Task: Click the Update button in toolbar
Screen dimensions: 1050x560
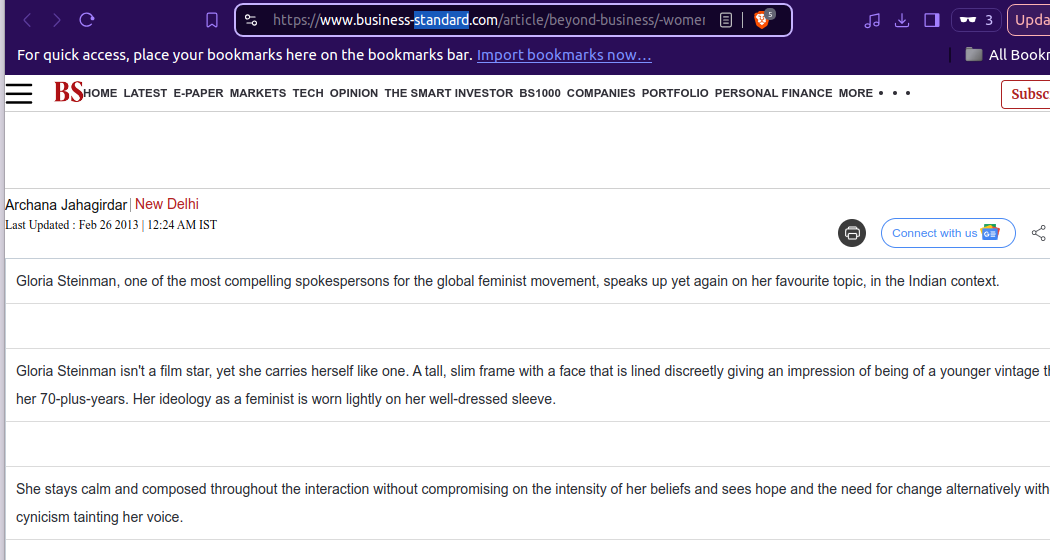Action: [x=1029, y=20]
